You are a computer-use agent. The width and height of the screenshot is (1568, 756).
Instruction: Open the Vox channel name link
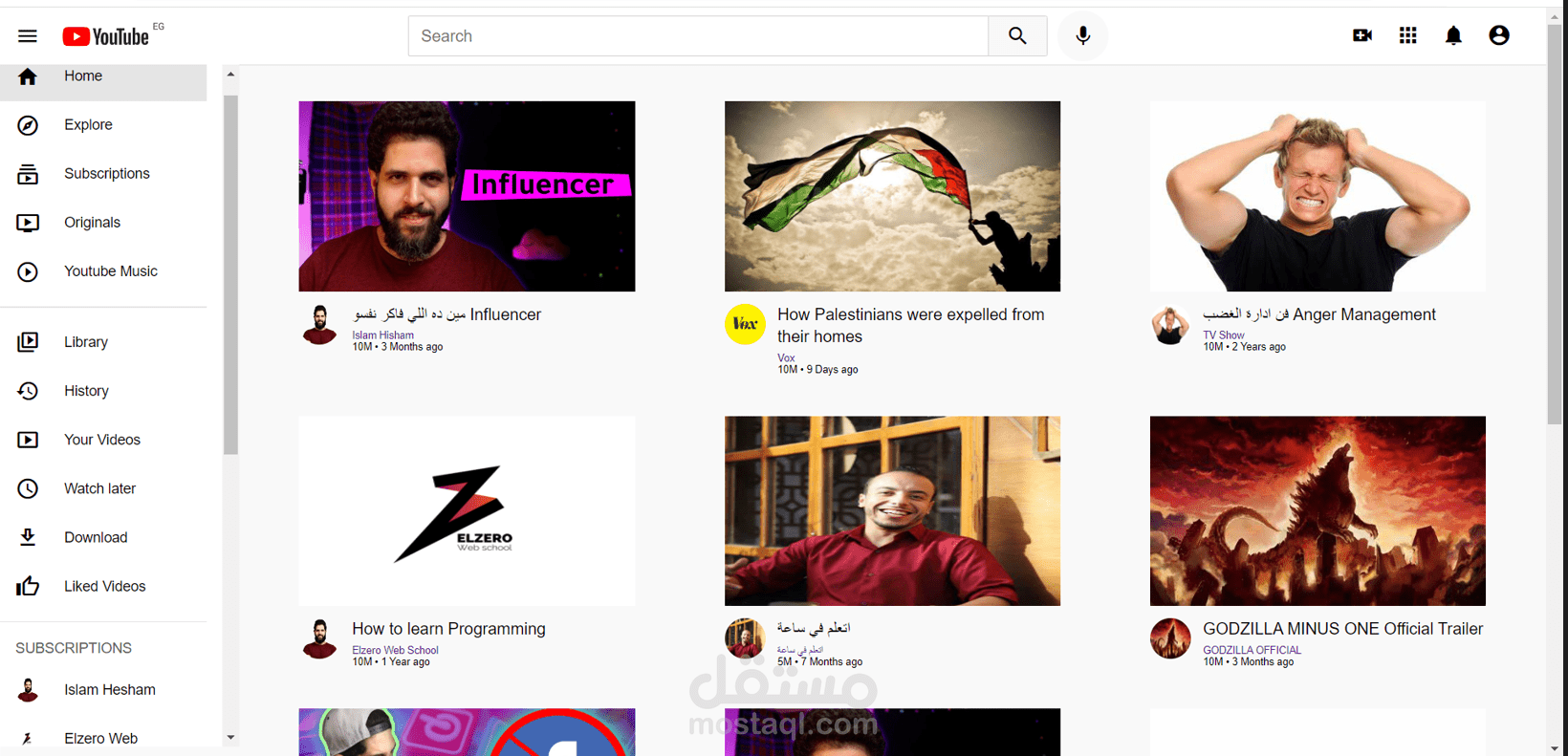point(786,358)
